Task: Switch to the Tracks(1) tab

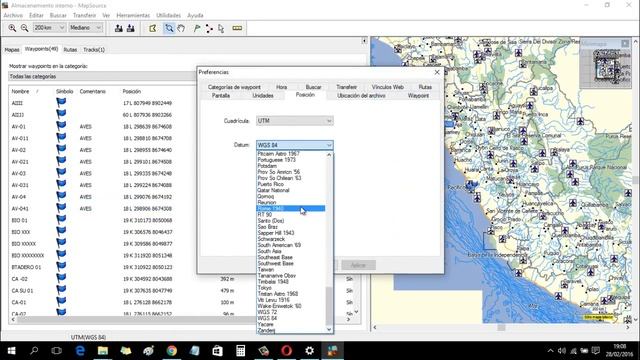Action: [x=94, y=49]
